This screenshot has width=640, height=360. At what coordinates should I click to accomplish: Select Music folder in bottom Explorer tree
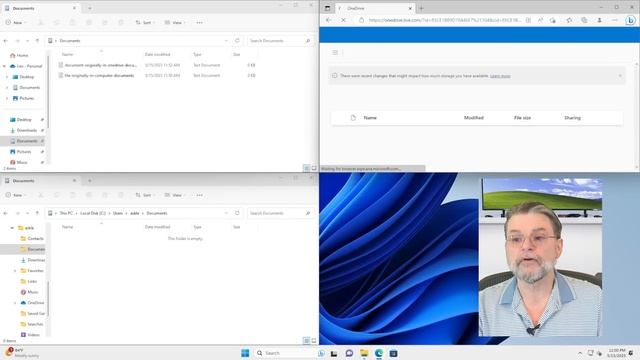tap(29, 292)
